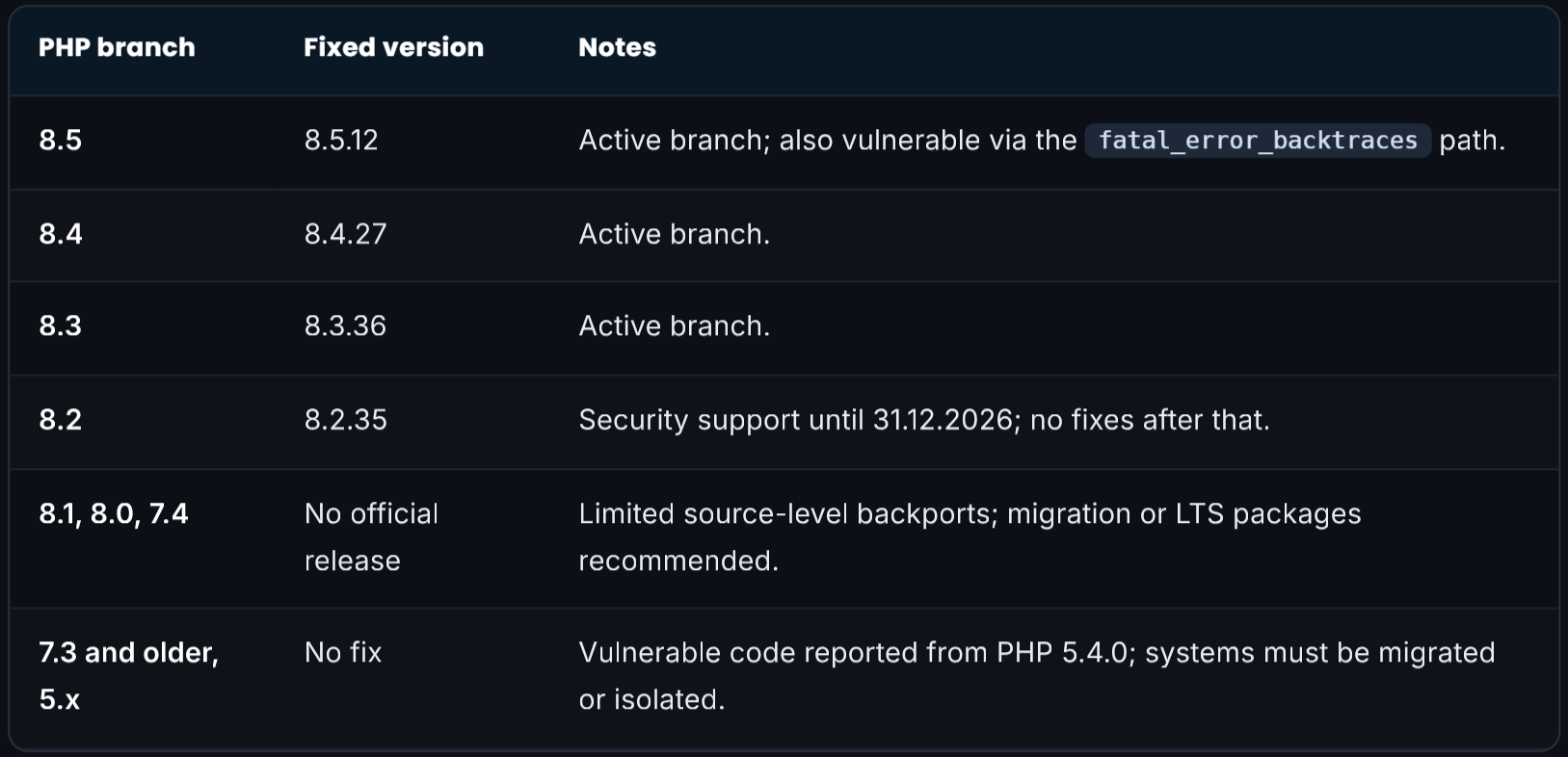The width and height of the screenshot is (1568, 757).
Task: Select the 8.3 branch cell
Action: click(x=61, y=326)
